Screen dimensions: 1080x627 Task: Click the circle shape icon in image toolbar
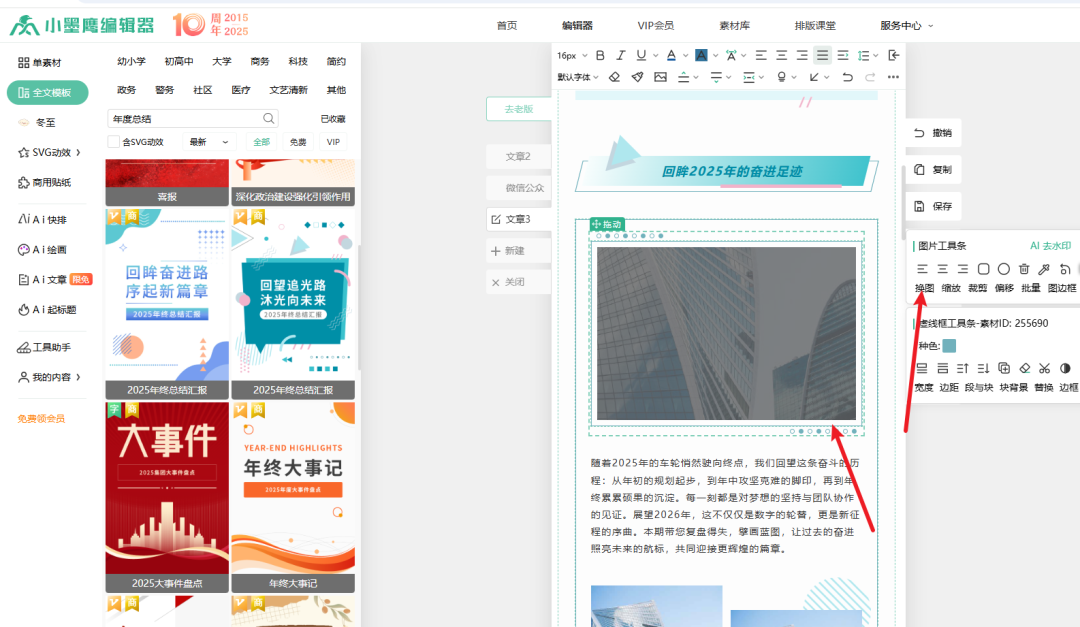pos(1004,269)
